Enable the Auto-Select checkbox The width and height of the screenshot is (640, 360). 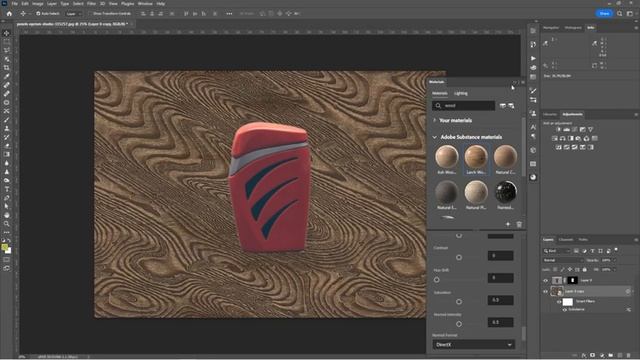38,13
